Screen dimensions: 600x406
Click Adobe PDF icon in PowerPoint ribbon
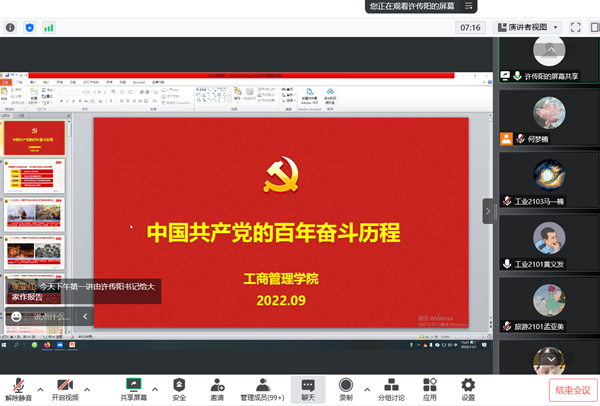[310, 96]
